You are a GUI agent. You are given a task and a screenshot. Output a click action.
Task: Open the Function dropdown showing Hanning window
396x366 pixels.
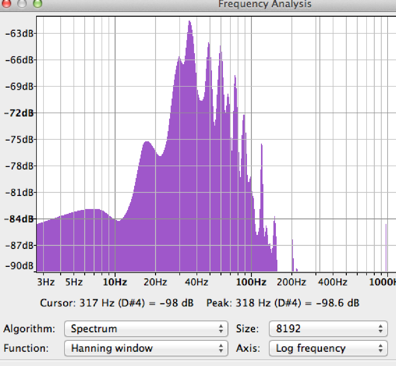(146, 348)
